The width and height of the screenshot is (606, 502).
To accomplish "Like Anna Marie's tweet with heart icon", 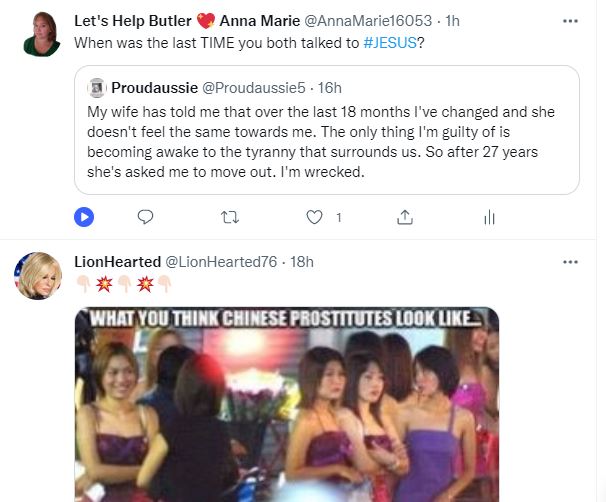I will click(316, 216).
